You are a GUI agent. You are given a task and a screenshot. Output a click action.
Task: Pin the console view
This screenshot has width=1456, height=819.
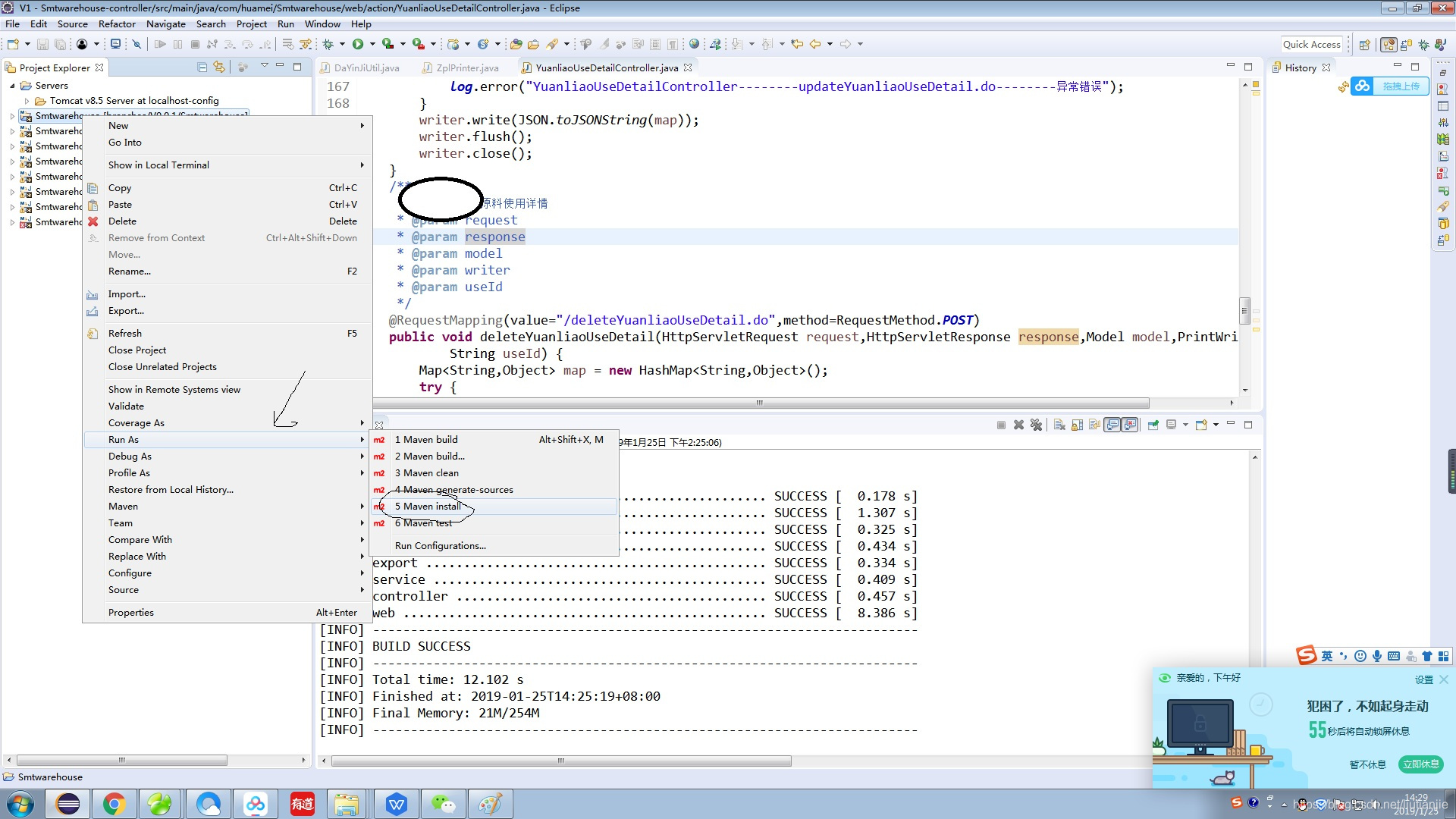click(x=1153, y=425)
